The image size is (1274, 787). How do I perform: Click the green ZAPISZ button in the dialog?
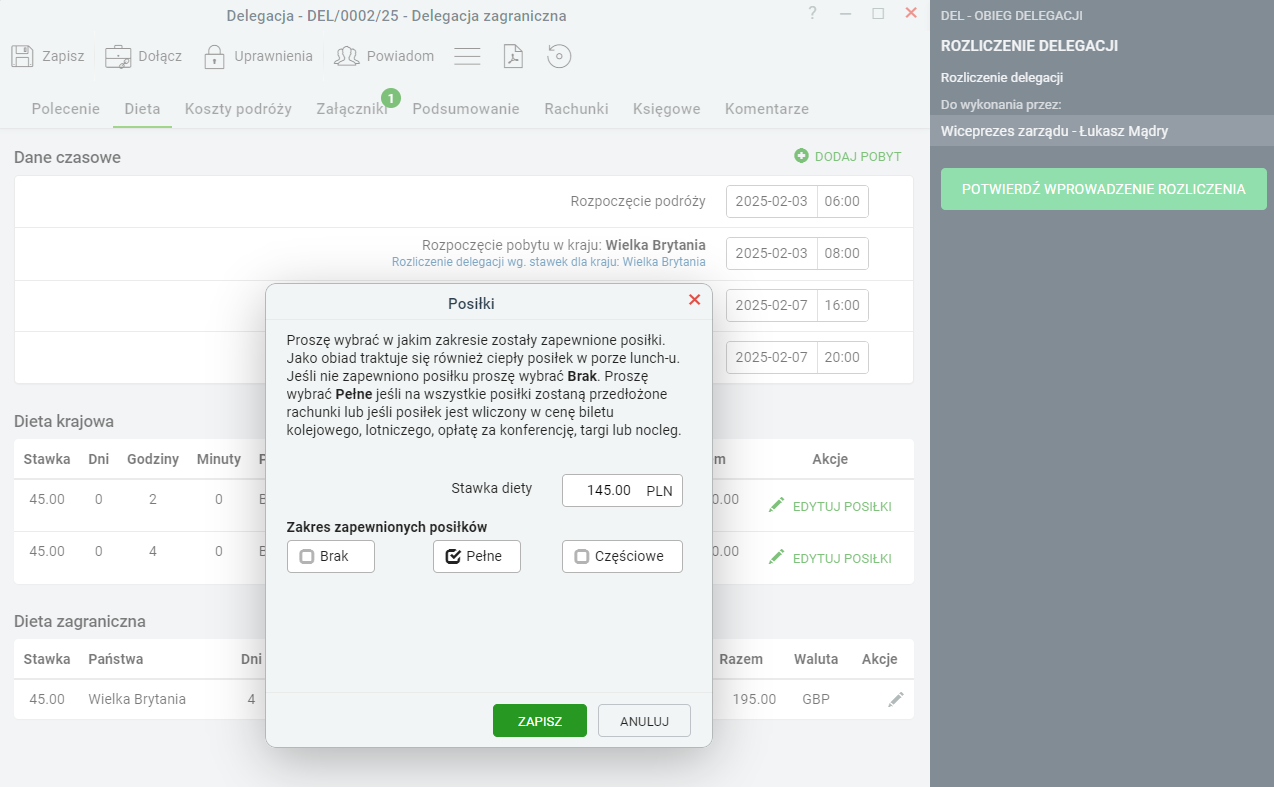point(540,721)
